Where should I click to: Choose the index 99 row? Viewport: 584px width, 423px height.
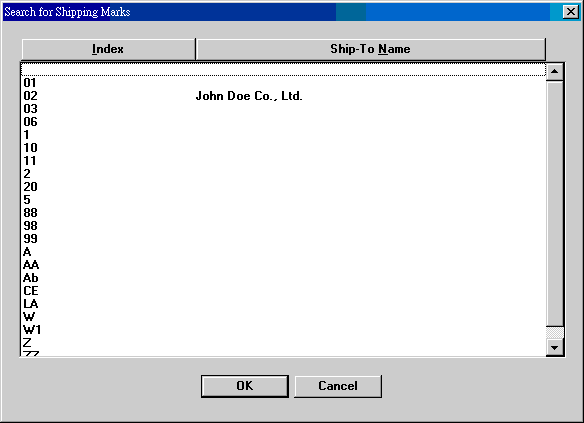283,239
